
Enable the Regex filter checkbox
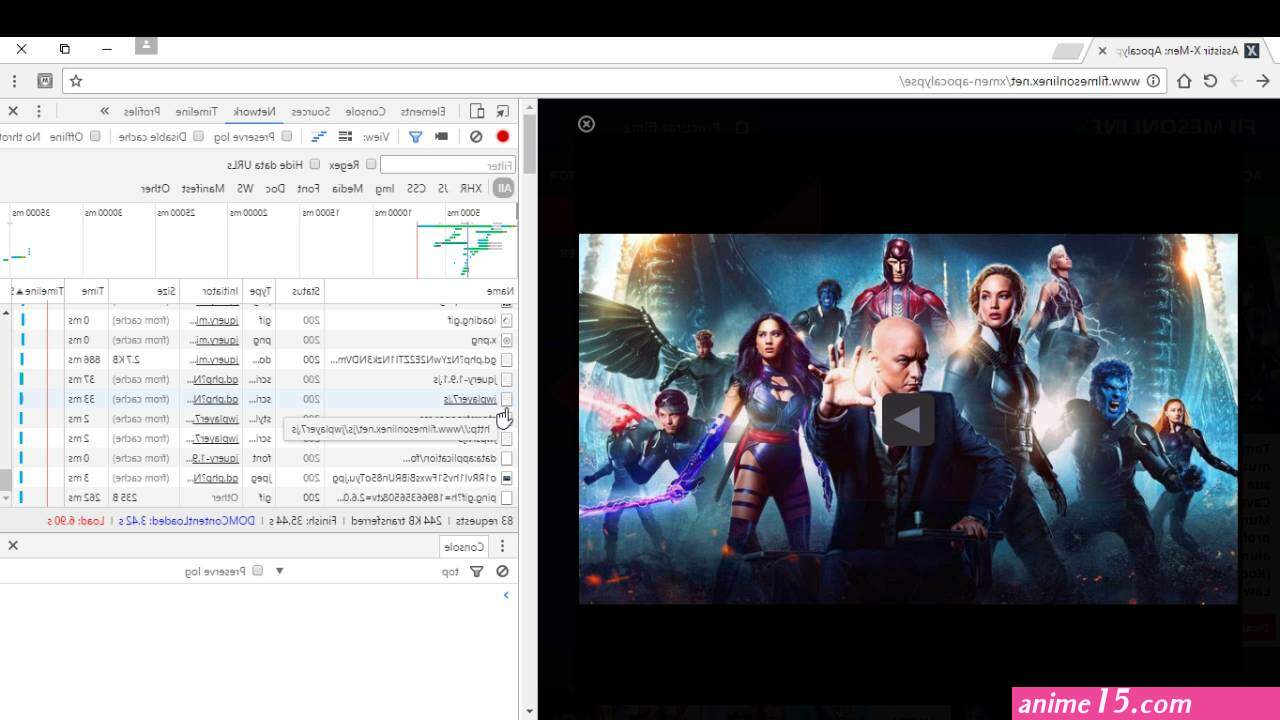tap(370, 164)
